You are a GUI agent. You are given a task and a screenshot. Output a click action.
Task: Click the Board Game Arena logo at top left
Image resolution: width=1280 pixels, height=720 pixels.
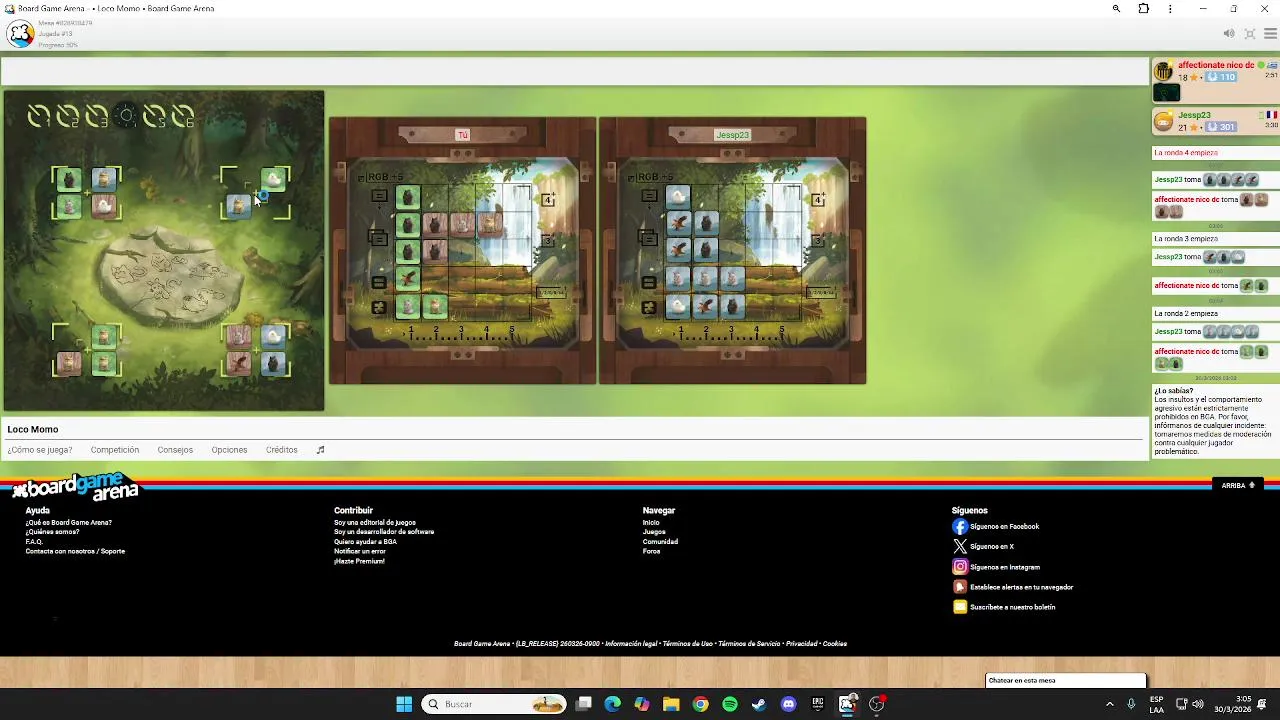20,34
